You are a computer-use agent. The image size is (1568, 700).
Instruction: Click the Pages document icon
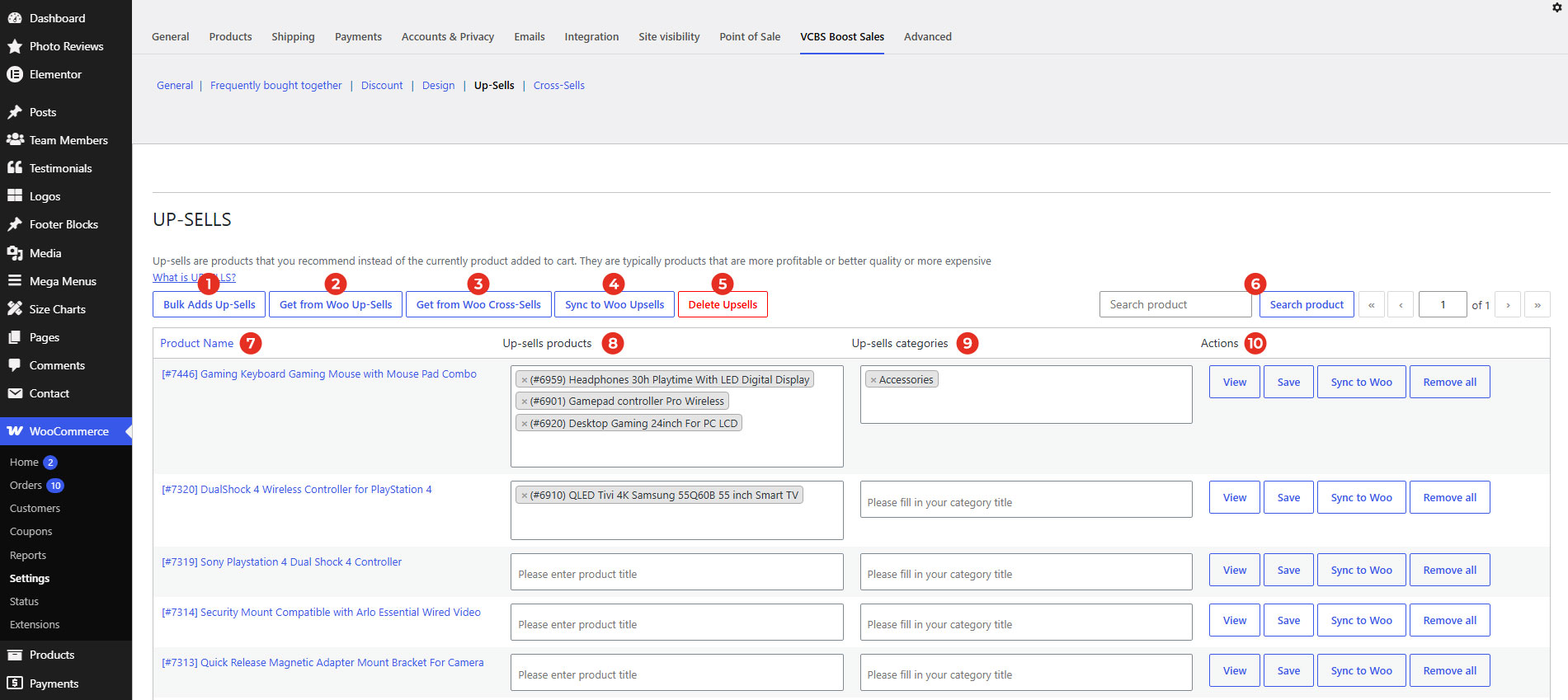(x=15, y=337)
